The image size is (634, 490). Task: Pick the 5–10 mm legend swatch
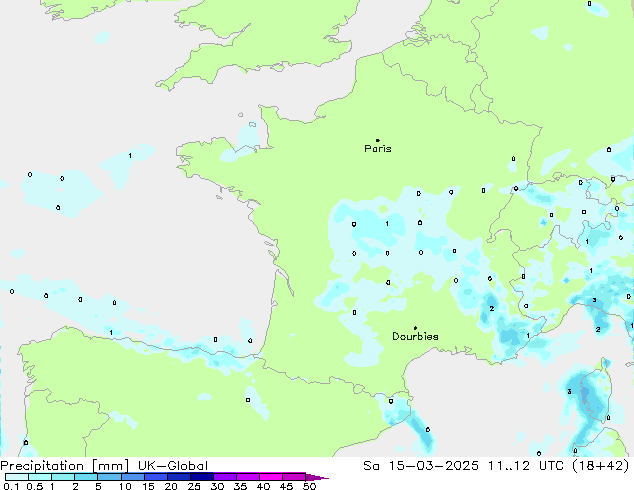tap(109, 477)
